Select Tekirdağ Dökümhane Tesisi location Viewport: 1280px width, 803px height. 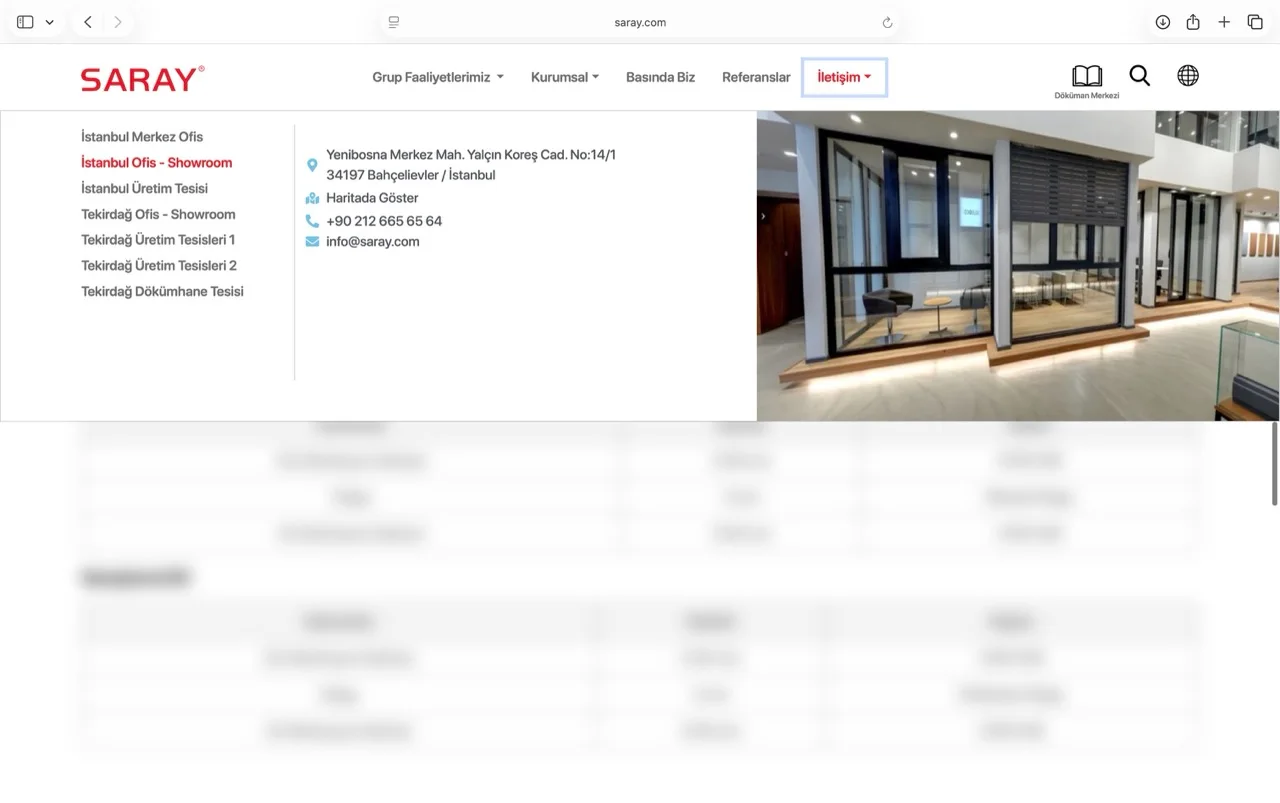(x=162, y=292)
